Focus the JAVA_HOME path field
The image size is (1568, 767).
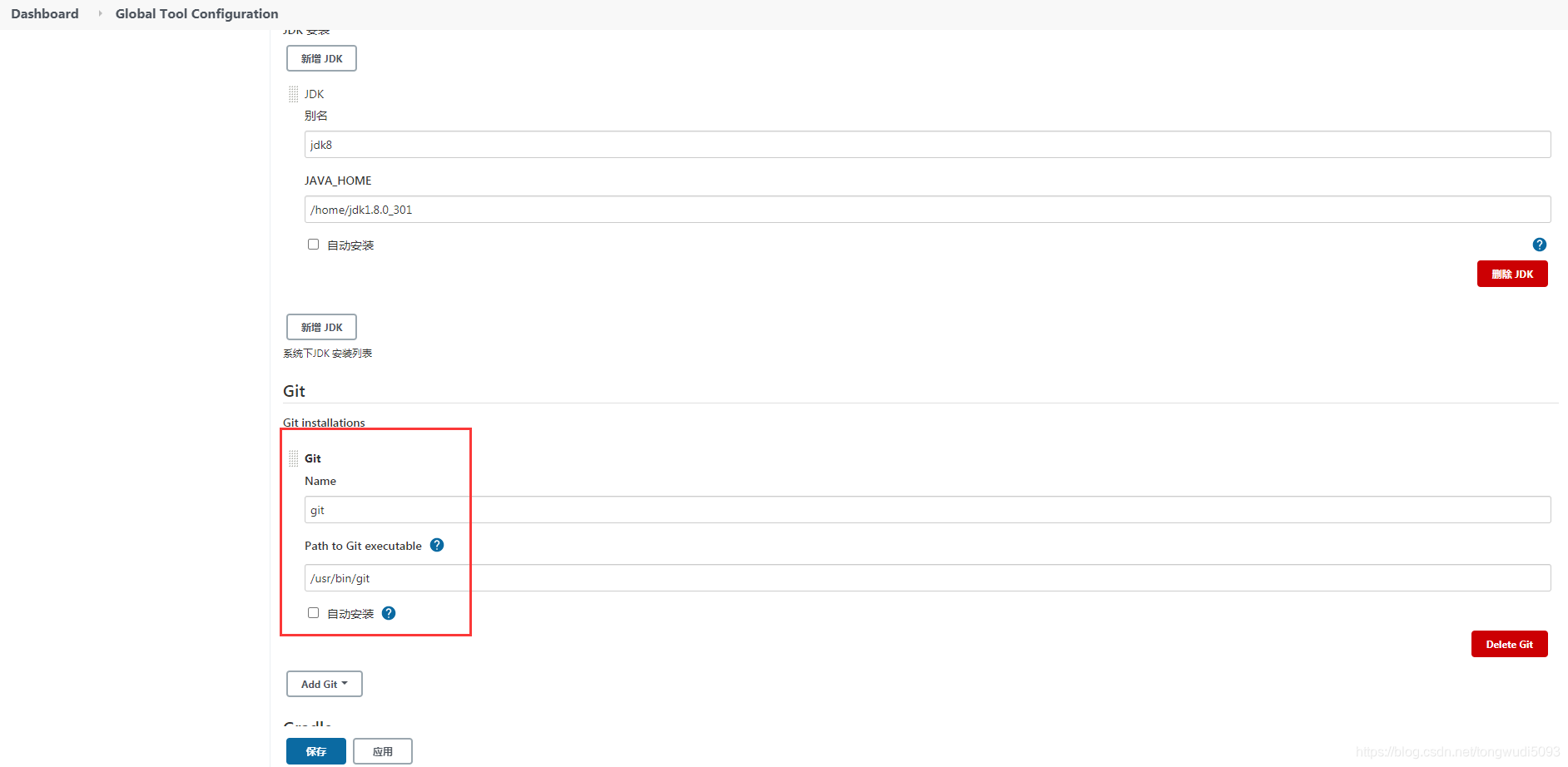coord(927,209)
